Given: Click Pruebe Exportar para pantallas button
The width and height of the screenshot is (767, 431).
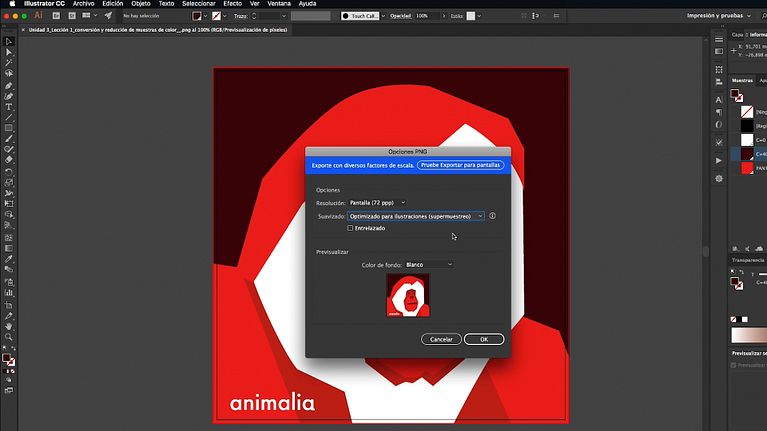Looking at the screenshot, I should pos(460,165).
